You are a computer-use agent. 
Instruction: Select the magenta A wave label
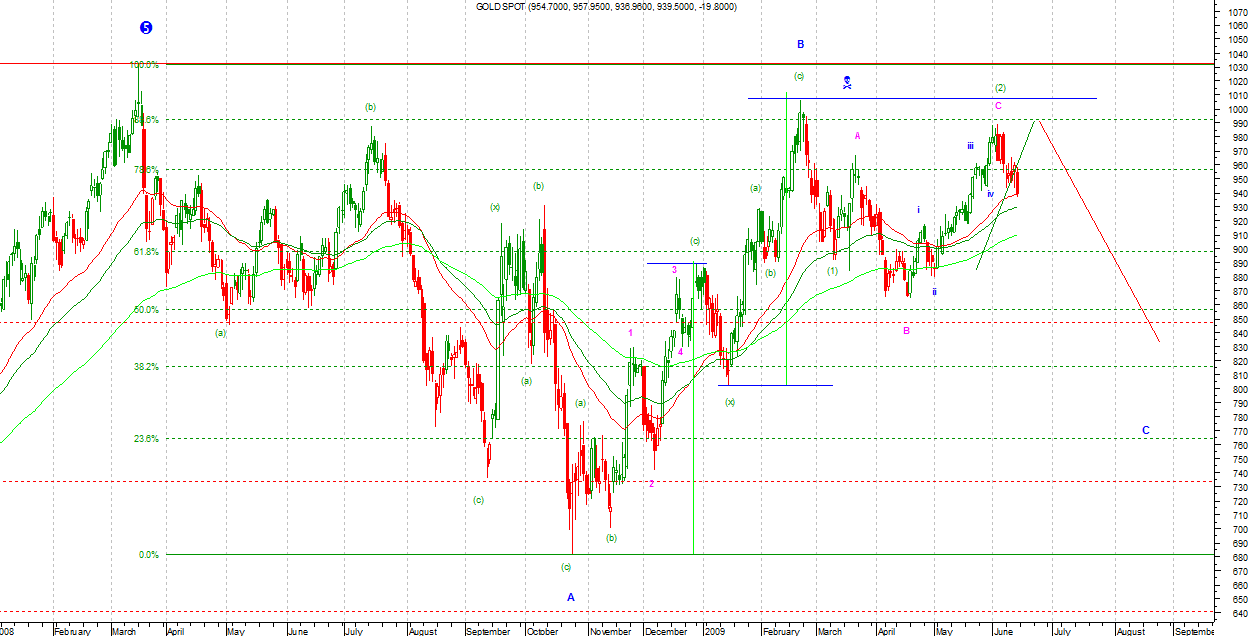click(x=857, y=136)
